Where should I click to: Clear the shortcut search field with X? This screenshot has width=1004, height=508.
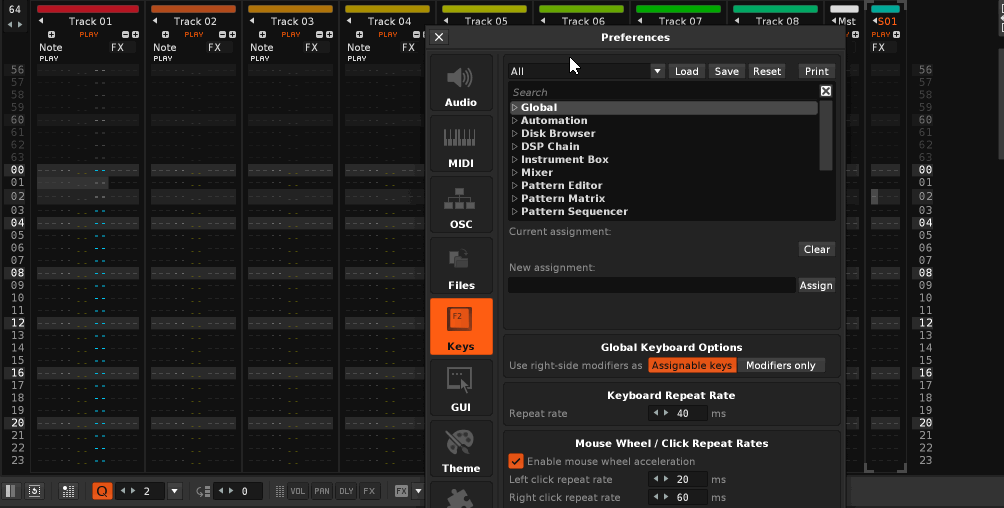point(826,91)
